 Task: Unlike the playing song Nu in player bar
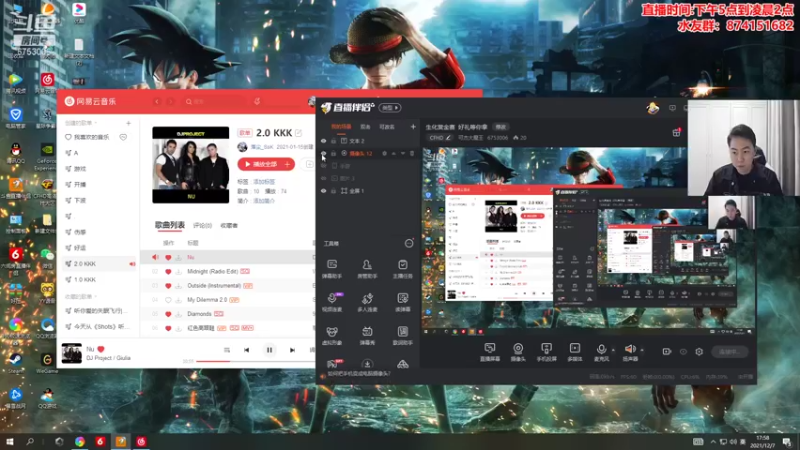click(x=101, y=349)
